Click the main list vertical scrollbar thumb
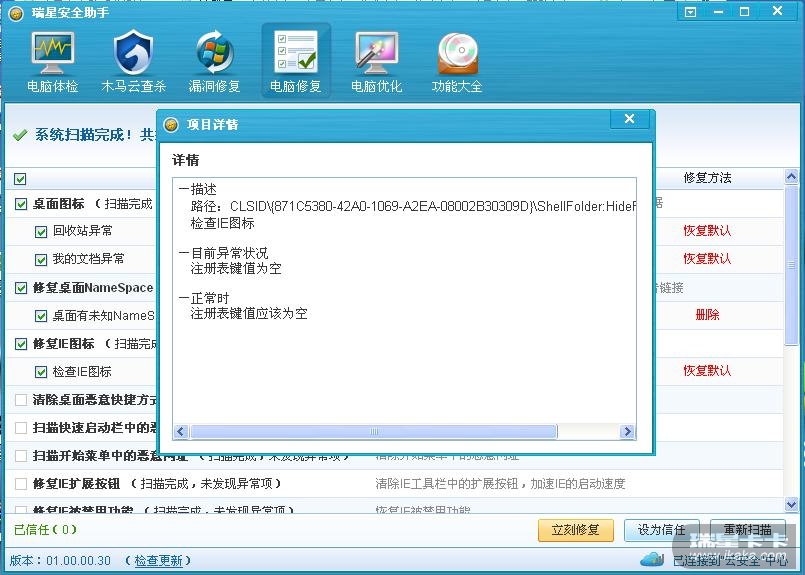Screen dimensions: 805x575 791,266
